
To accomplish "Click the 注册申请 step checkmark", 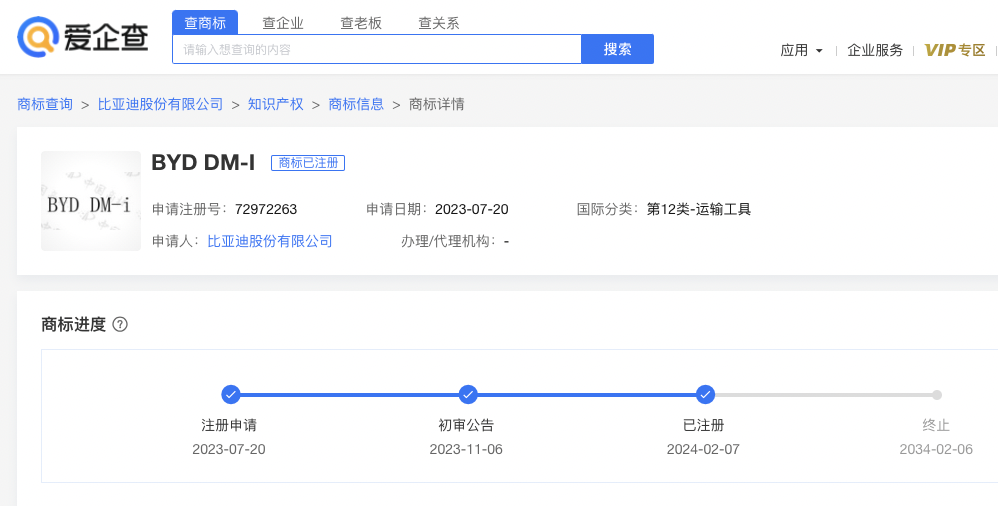I will (231, 395).
